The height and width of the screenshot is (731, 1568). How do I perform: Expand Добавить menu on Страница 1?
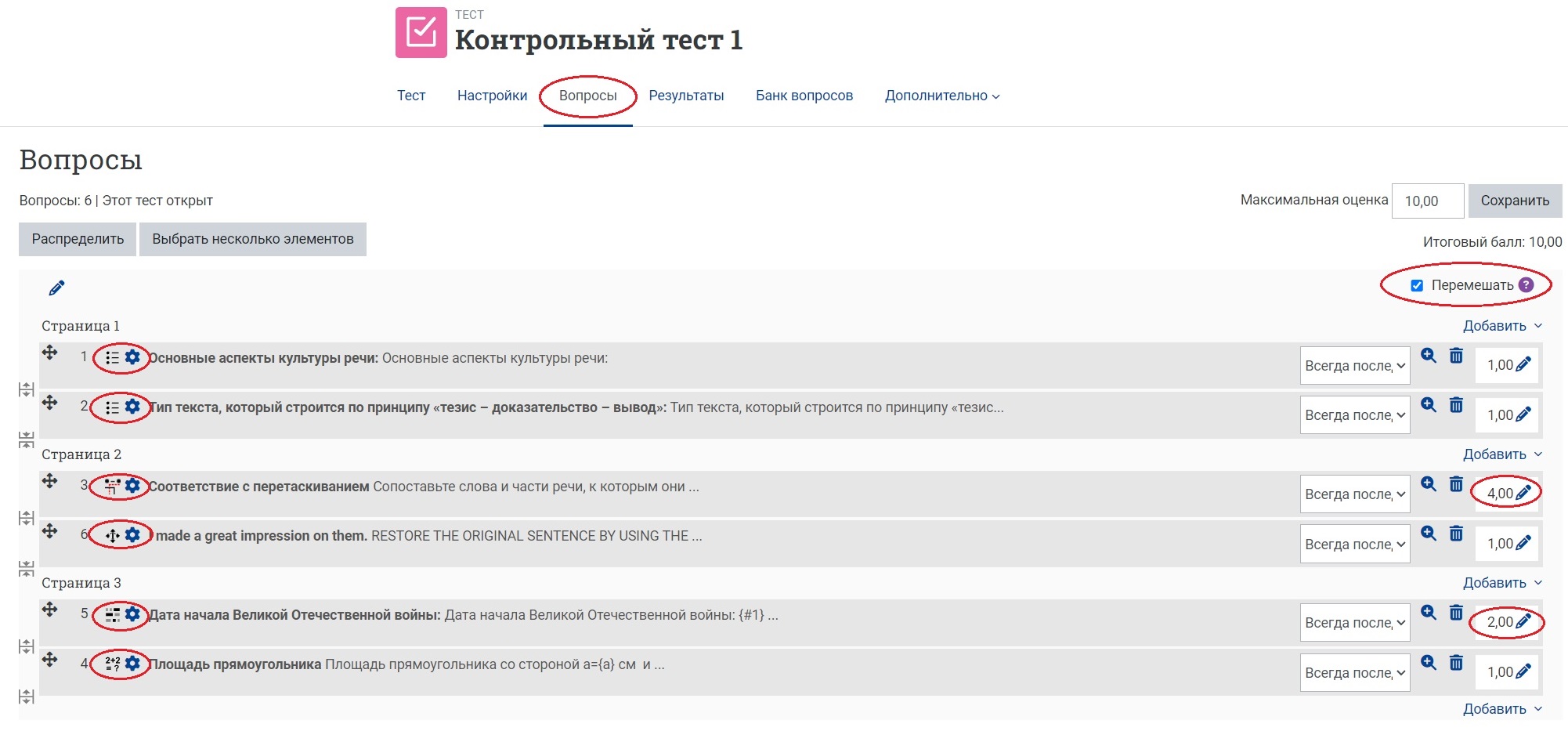[1502, 326]
